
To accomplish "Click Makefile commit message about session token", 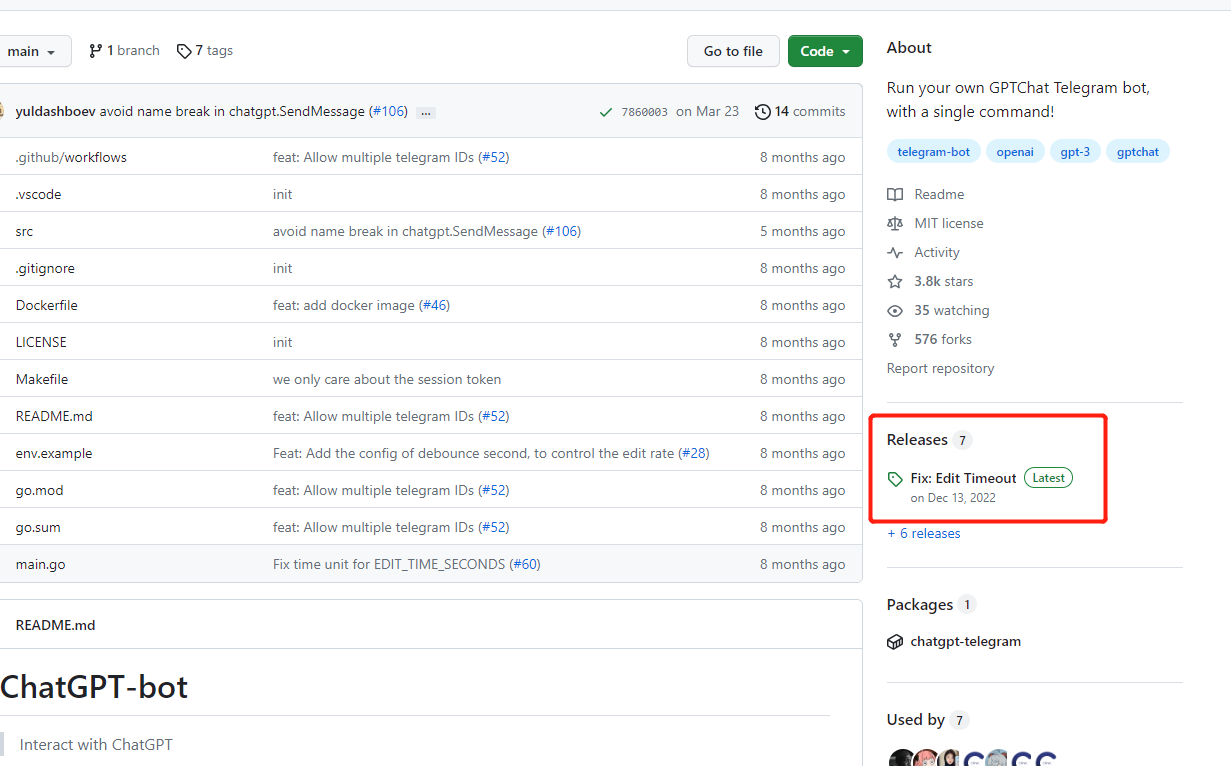I will (x=387, y=379).
